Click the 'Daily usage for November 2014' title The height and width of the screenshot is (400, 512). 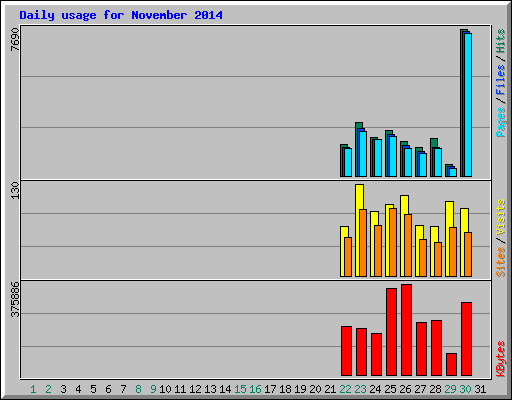[121, 15]
